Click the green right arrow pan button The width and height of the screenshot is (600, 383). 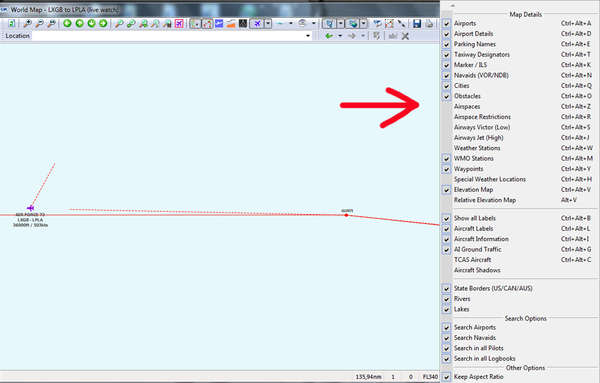103,23
